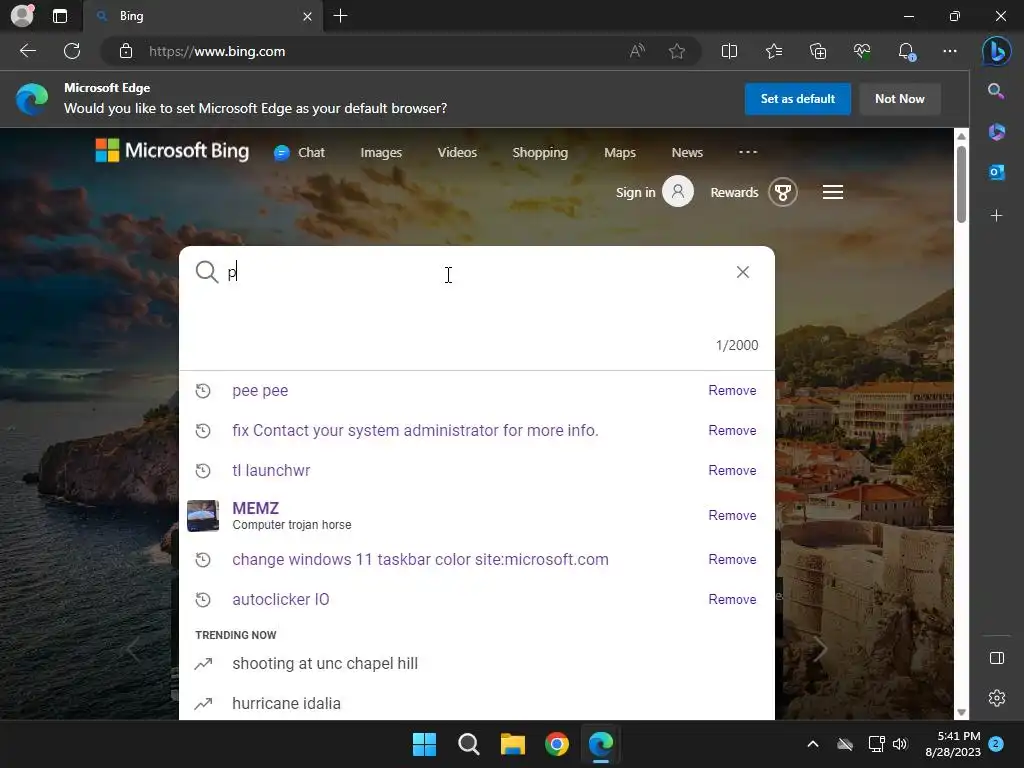Open split screen view
The height and width of the screenshot is (768, 1024).
point(729,51)
